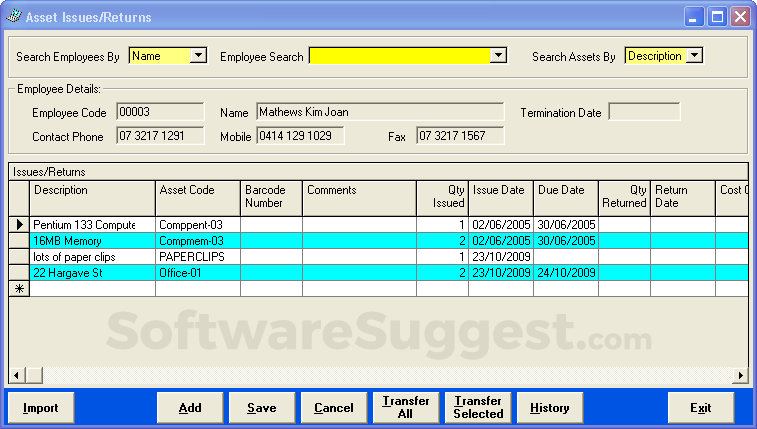The width and height of the screenshot is (757, 429).
Task: Click the new row asterisk marker
Action: 19,289
